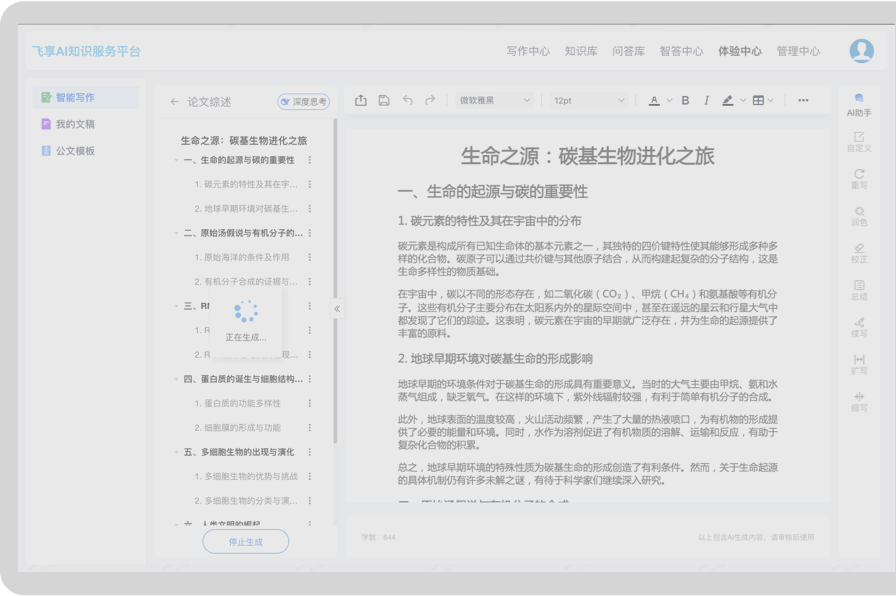Open options menu for 一、生命的起源与碳的重要性

(310, 160)
